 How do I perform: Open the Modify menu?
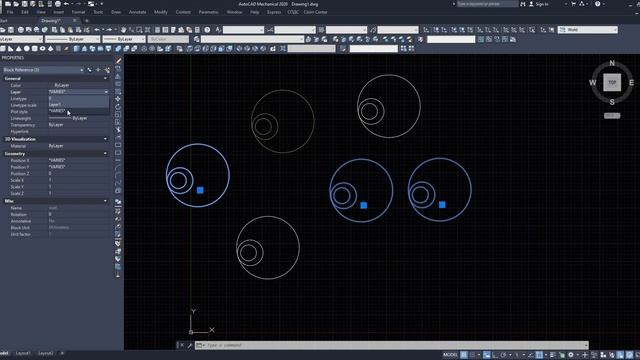coord(161,12)
